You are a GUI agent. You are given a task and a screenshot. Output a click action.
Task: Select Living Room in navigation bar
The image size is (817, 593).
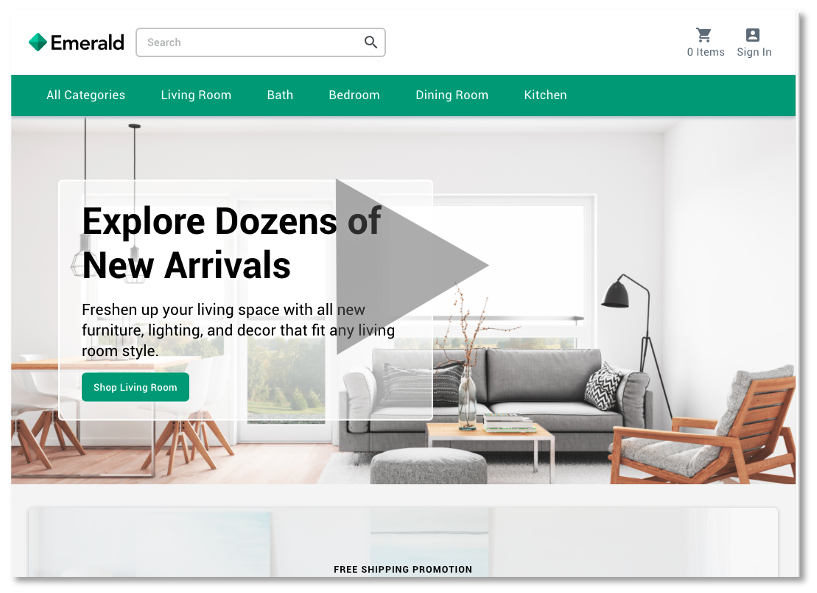tap(196, 95)
